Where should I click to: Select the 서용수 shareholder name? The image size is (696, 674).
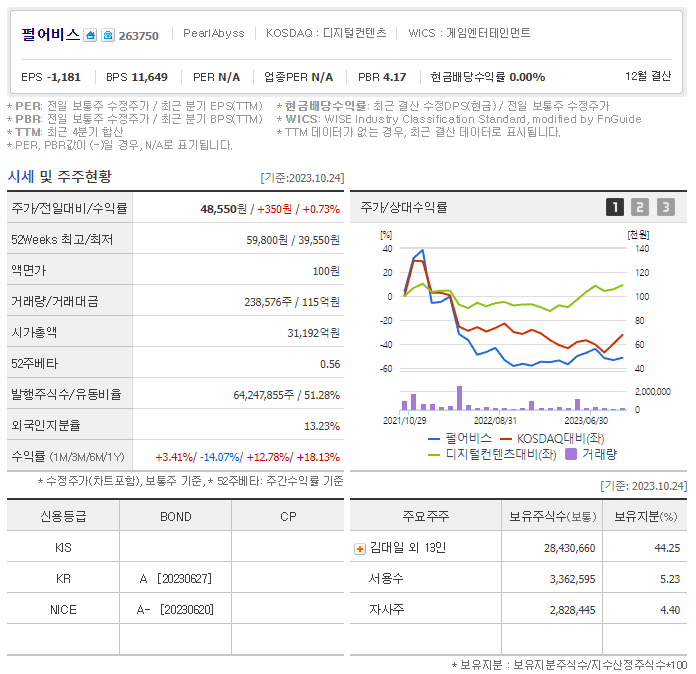386,579
